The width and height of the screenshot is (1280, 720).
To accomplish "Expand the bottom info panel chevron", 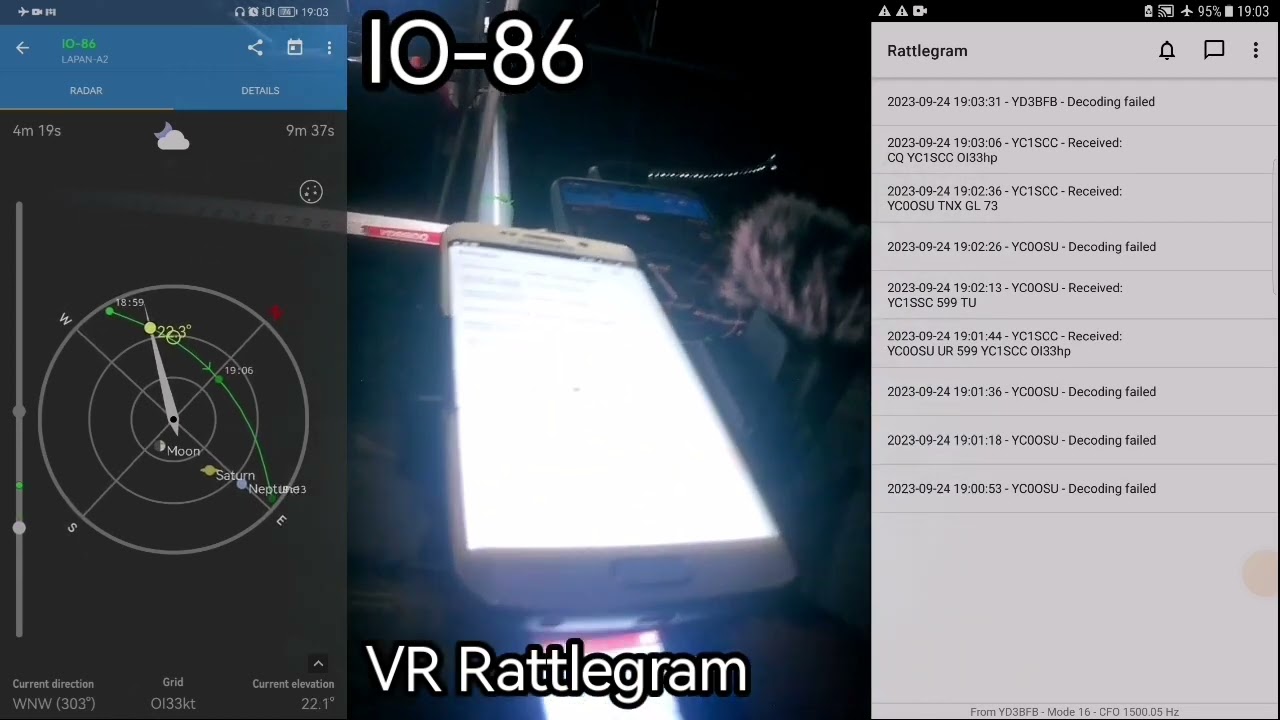I will (318, 663).
